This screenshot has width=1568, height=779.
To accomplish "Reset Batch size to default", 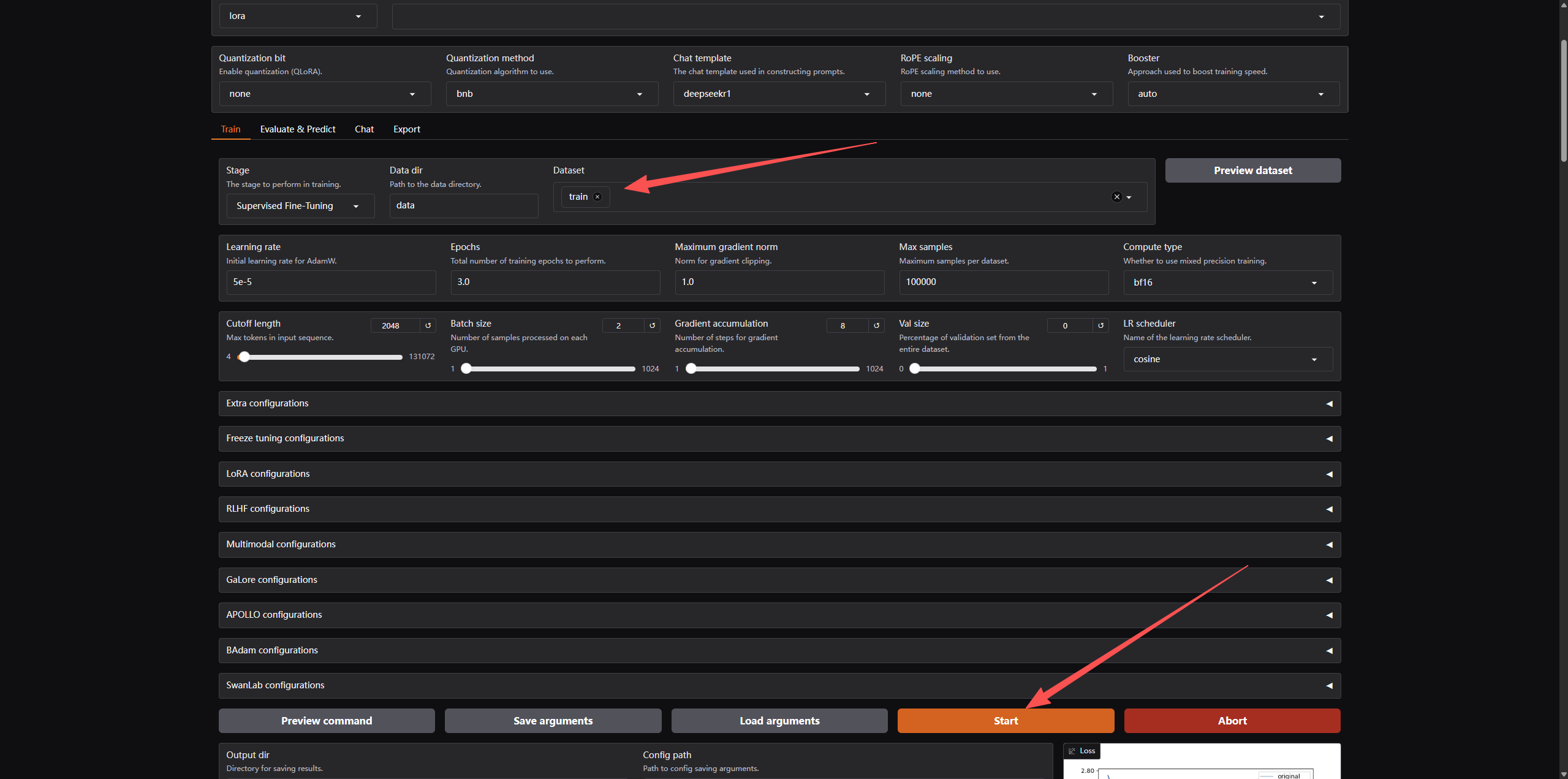I will 652,325.
